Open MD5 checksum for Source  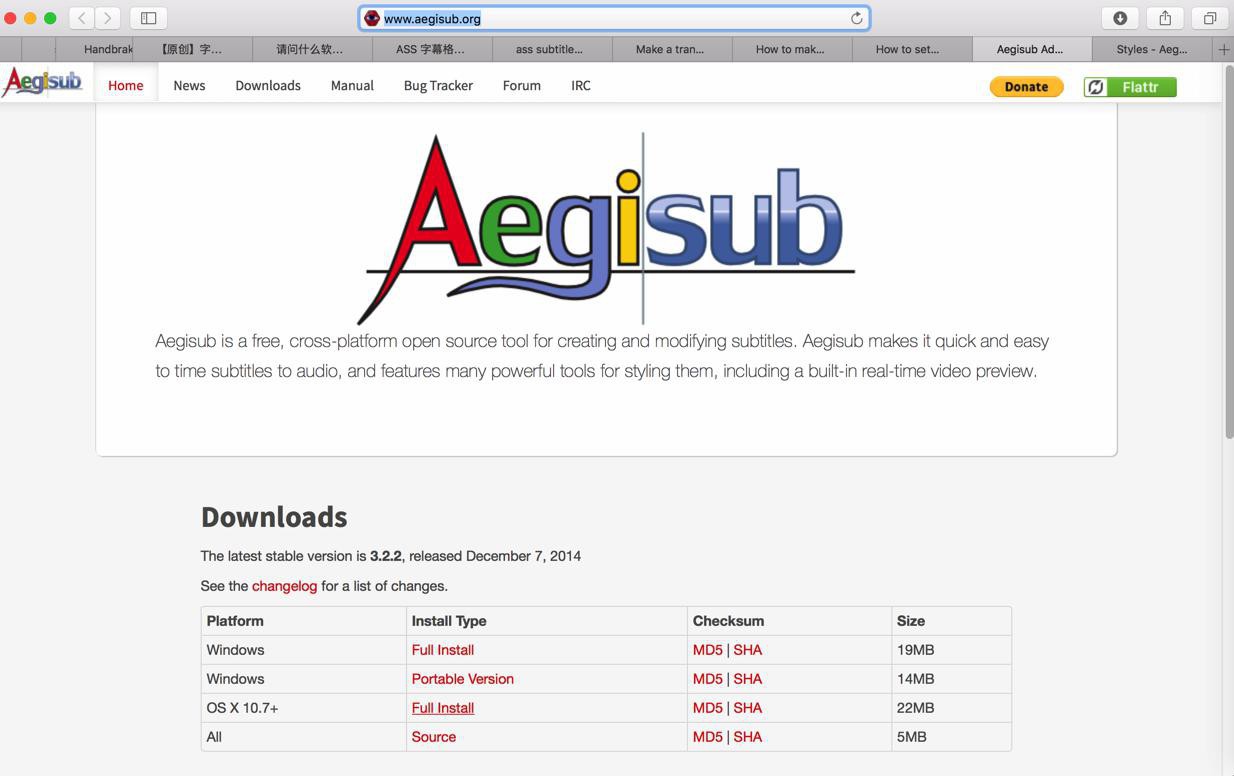point(708,737)
